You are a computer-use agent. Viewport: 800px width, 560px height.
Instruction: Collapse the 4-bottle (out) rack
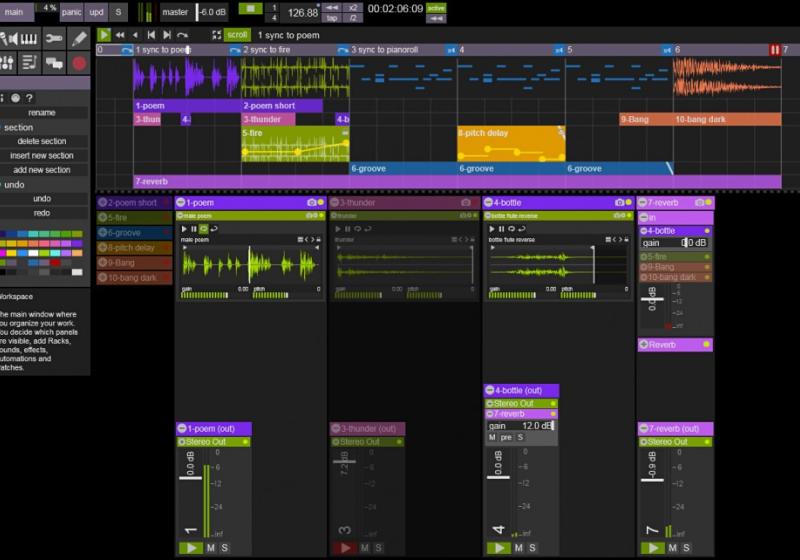click(x=490, y=391)
